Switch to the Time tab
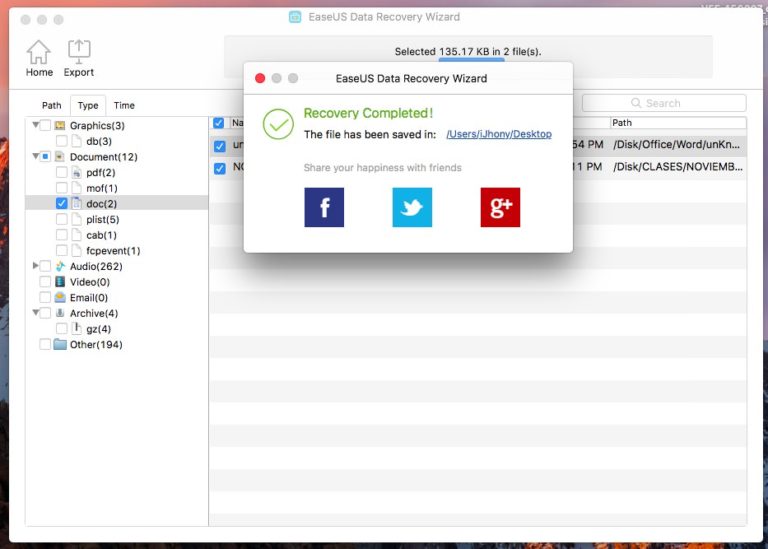768x549 pixels. (x=124, y=105)
